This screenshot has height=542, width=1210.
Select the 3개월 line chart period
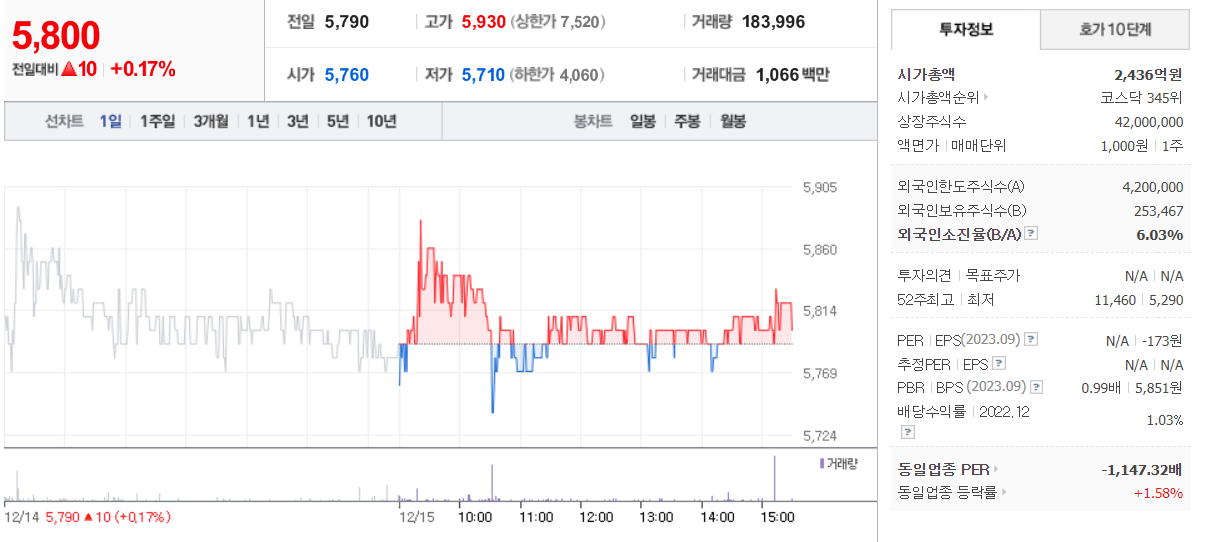[211, 121]
